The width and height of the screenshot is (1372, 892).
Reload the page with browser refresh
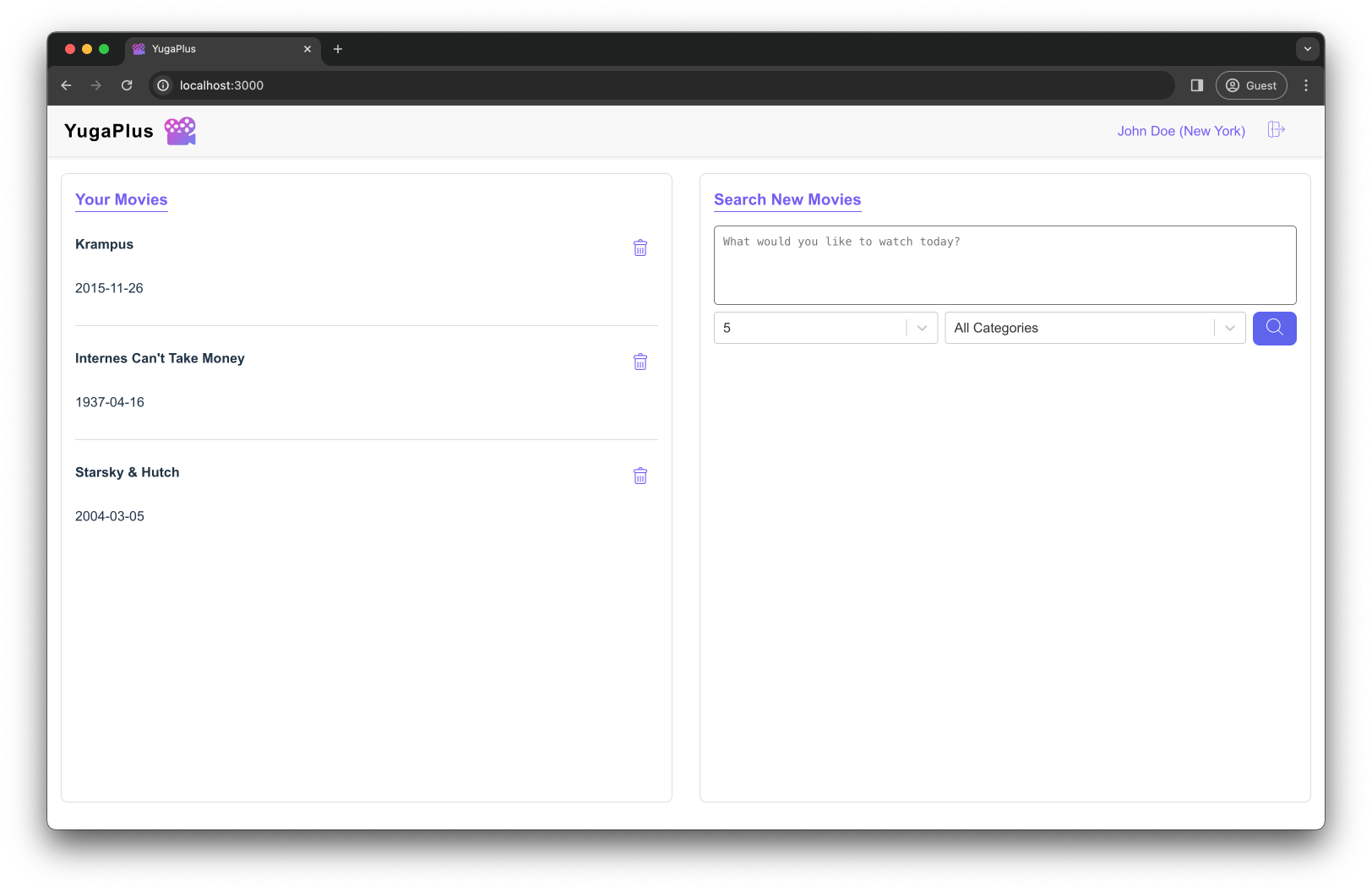(127, 85)
